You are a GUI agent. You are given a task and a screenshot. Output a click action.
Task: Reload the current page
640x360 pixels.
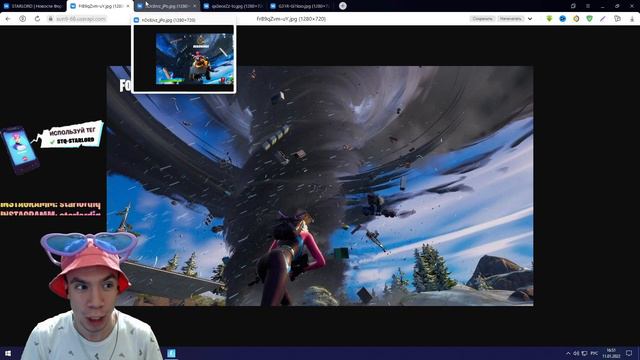tap(37, 19)
